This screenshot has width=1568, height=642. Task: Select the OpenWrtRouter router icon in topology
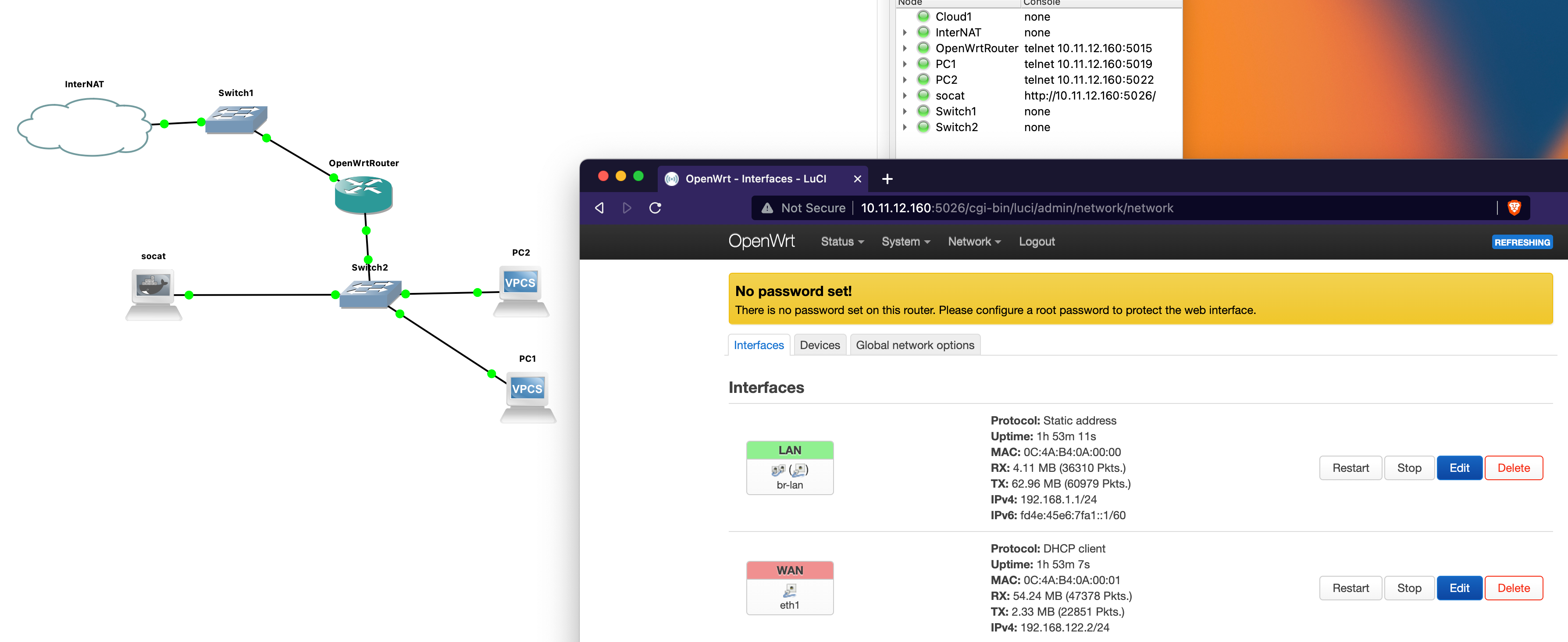(363, 195)
